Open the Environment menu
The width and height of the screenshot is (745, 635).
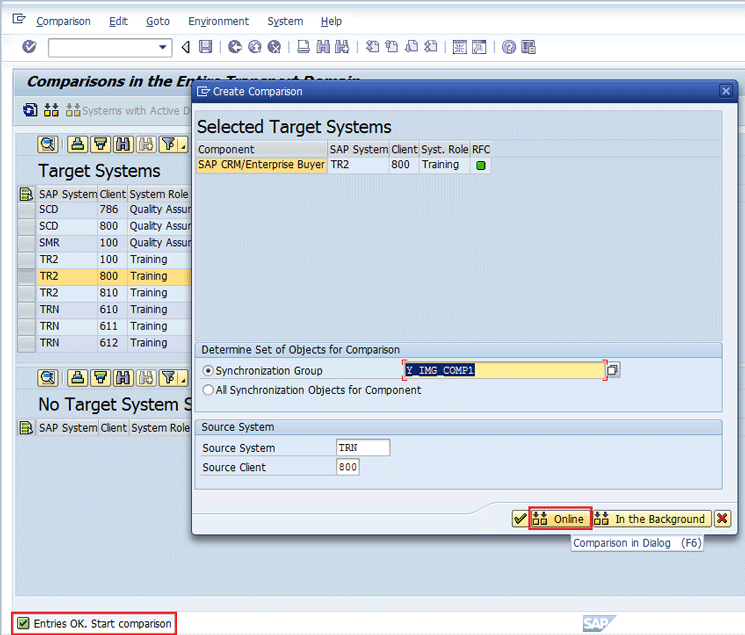pos(218,21)
